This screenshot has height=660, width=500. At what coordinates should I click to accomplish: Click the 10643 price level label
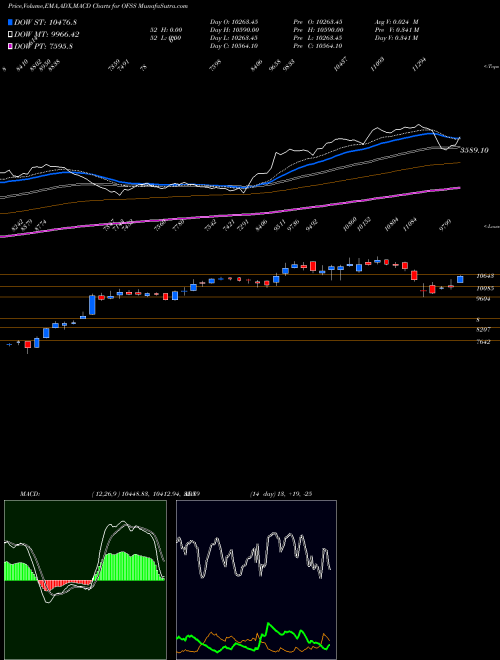[485, 276]
